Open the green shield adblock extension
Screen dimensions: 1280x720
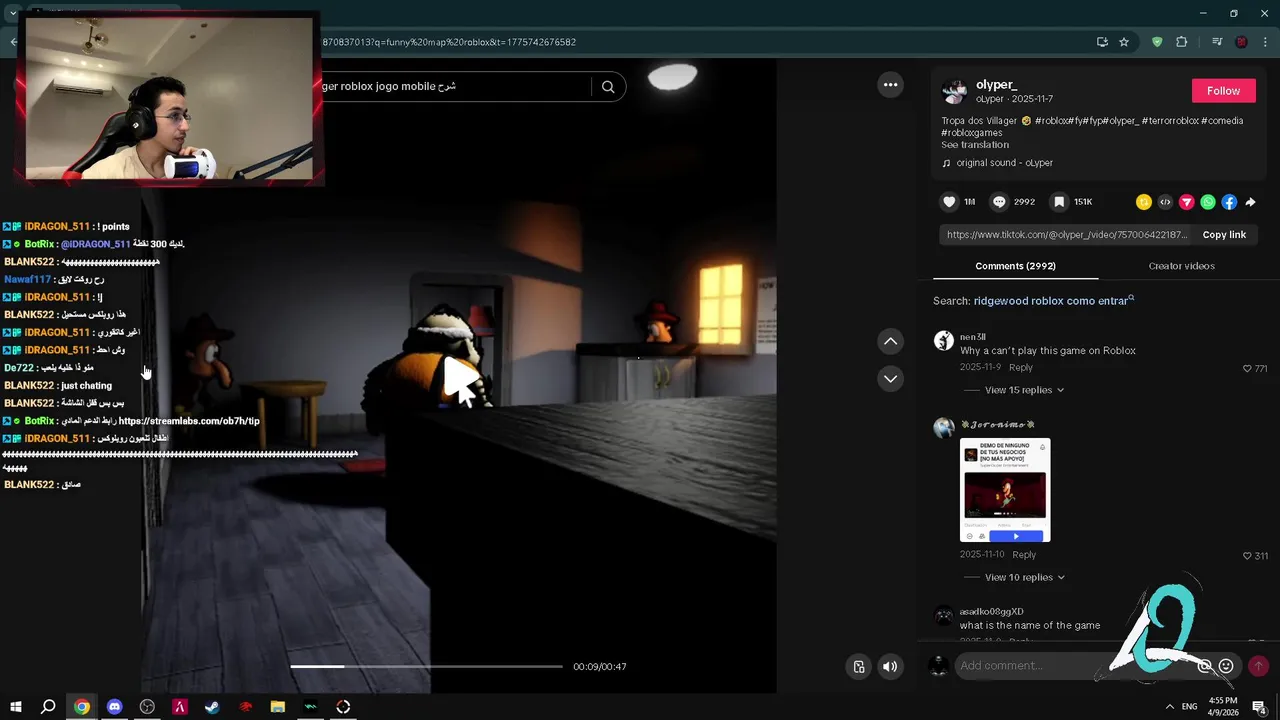click(1157, 42)
